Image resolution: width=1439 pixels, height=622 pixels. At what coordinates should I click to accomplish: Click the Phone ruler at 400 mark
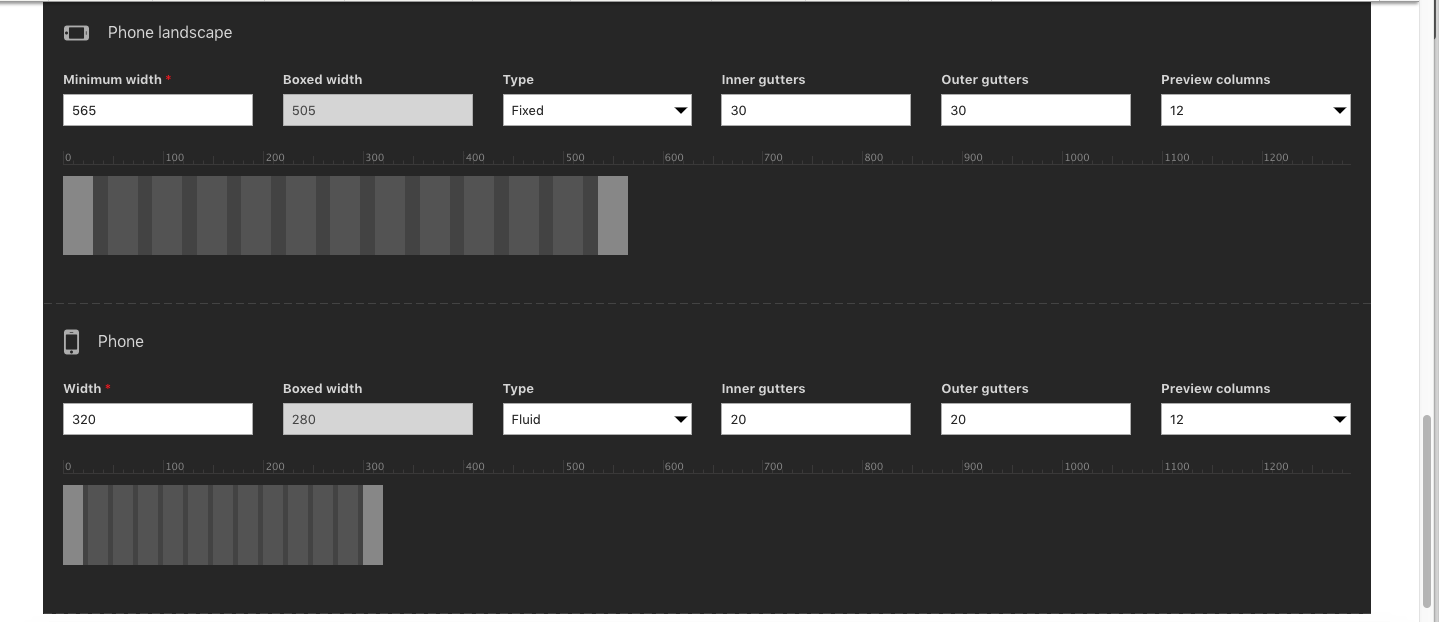[x=465, y=468]
